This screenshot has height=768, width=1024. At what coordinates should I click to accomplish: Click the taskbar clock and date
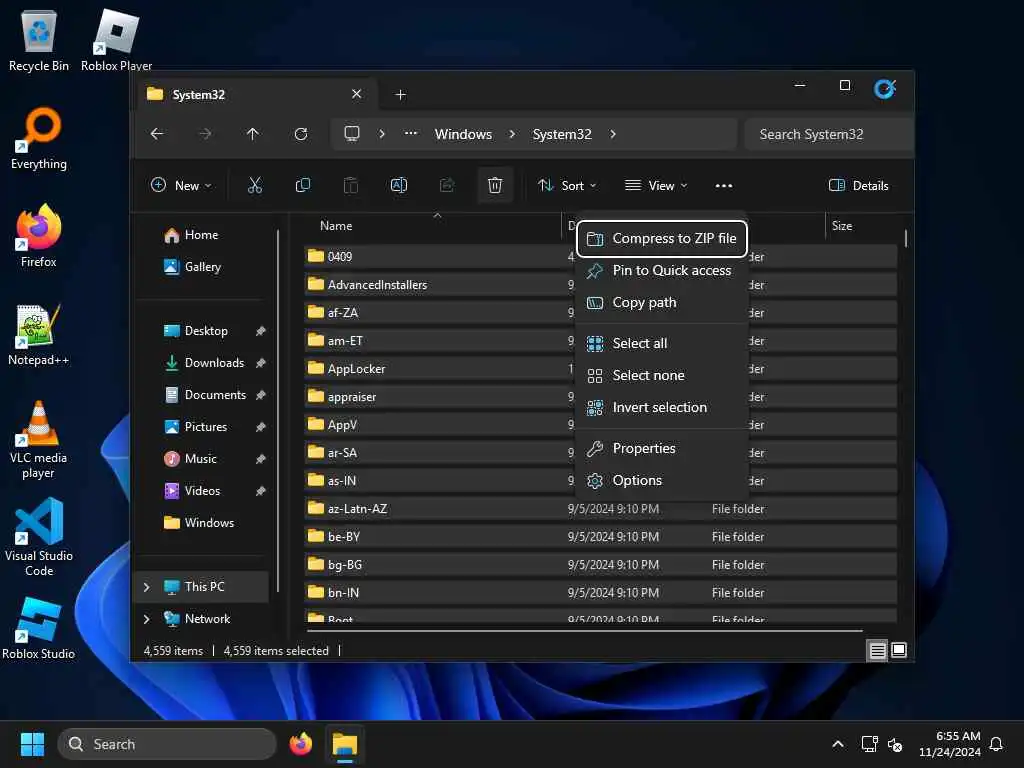pyautogui.click(x=949, y=744)
